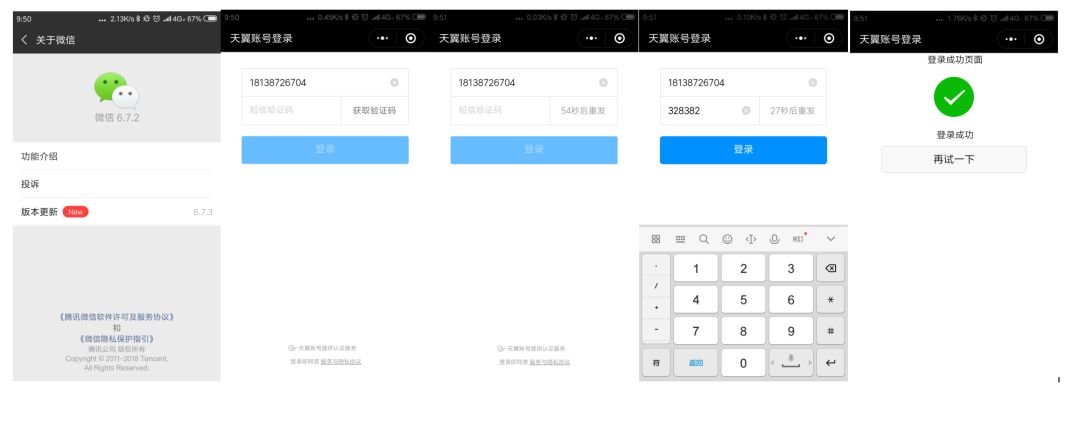The width and height of the screenshot is (1080, 425).
Task: Tap keyboard backspace key
Action: 831,268
